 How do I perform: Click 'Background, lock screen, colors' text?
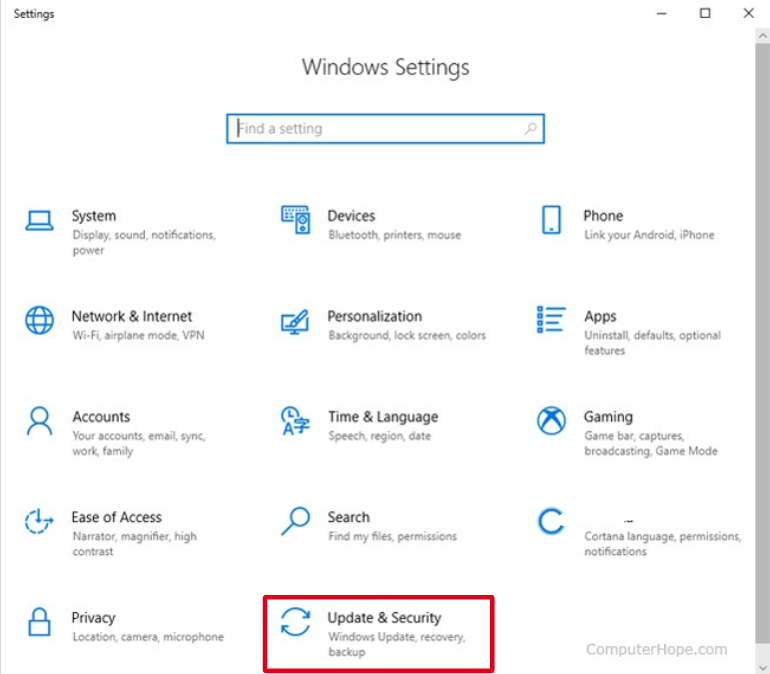point(407,335)
